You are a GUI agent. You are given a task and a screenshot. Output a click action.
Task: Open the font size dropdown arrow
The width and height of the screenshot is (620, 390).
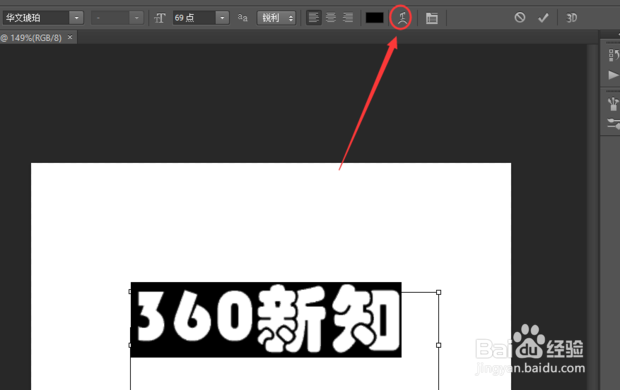pos(222,18)
